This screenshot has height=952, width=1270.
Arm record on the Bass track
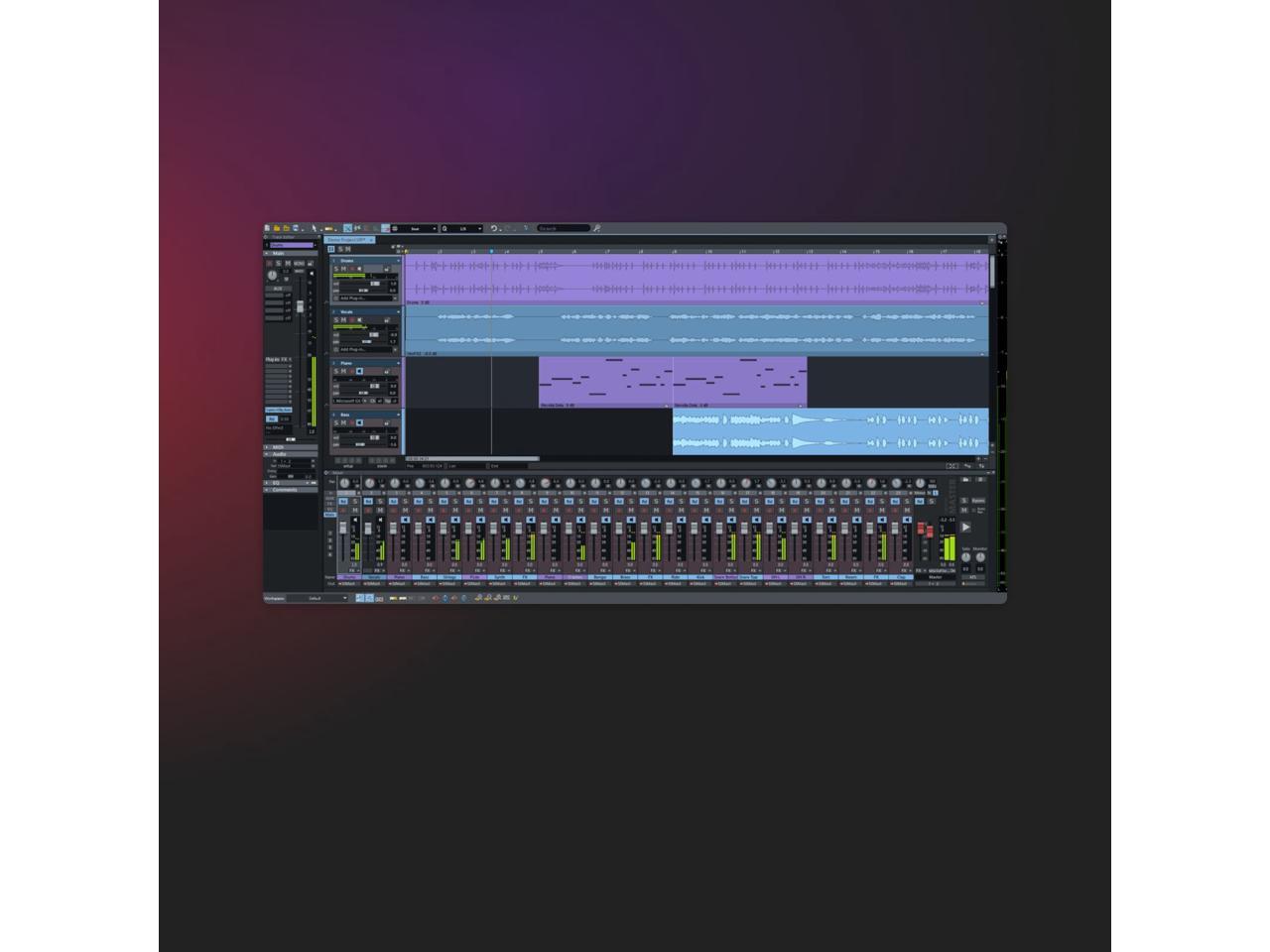click(x=351, y=422)
